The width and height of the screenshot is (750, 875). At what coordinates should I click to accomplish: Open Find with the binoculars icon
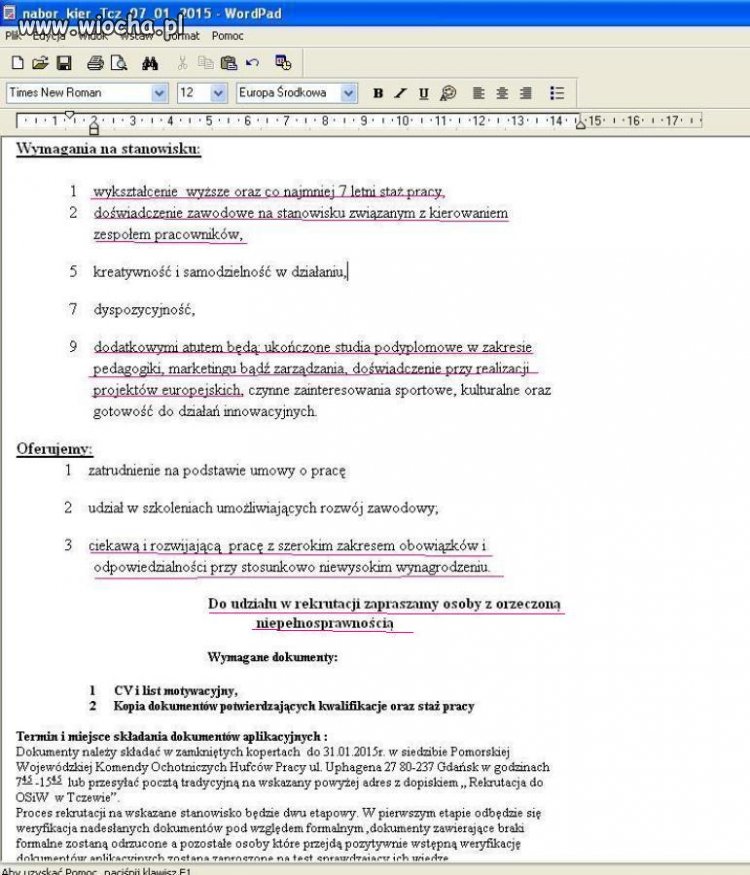tap(150, 63)
